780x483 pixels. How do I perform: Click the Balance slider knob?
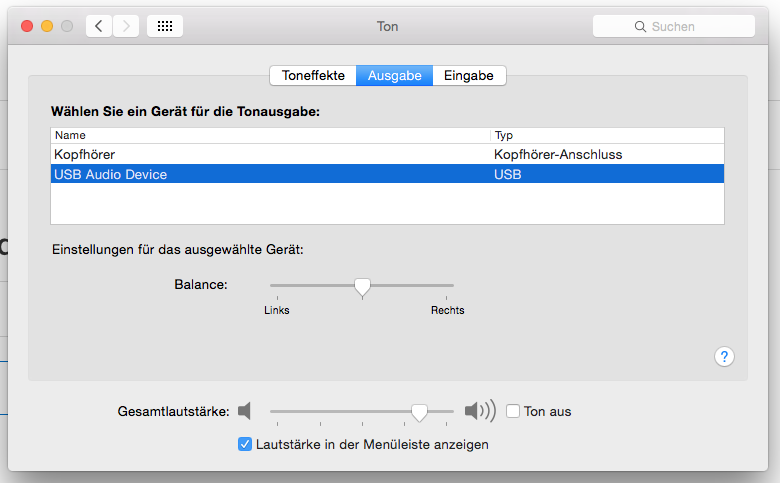tap(362, 287)
